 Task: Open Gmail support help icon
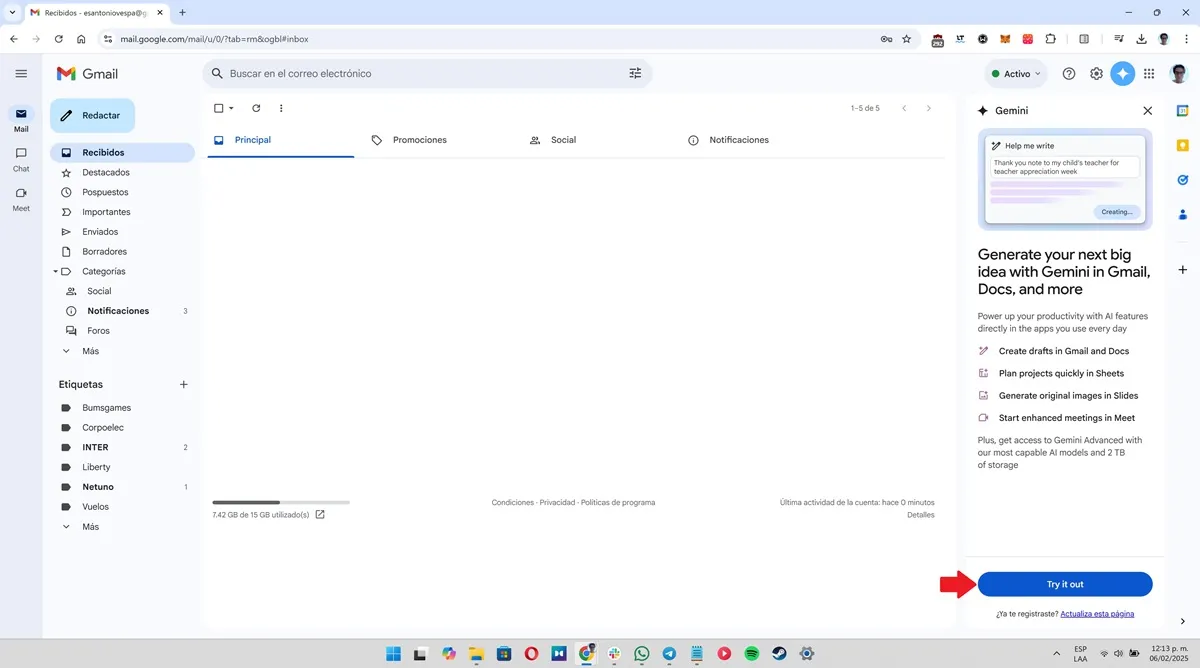pyautogui.click(x=1069, y=74)
